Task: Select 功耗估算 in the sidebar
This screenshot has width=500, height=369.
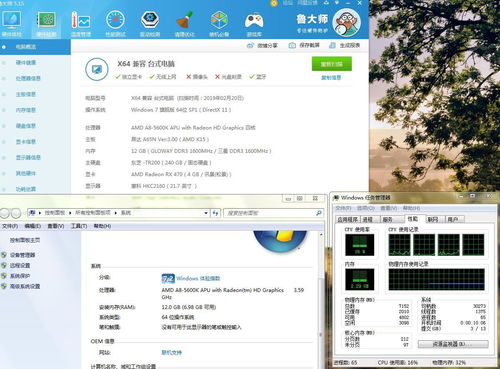Action: (x=26, y=189)
